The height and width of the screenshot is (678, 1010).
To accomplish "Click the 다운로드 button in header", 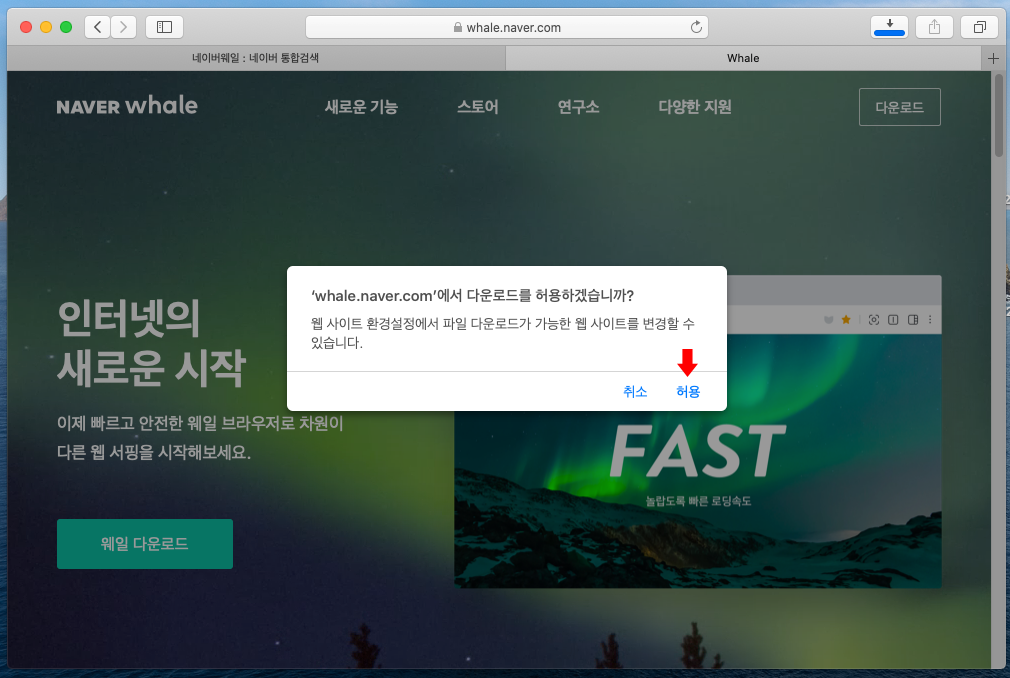I will pos(899,107).
